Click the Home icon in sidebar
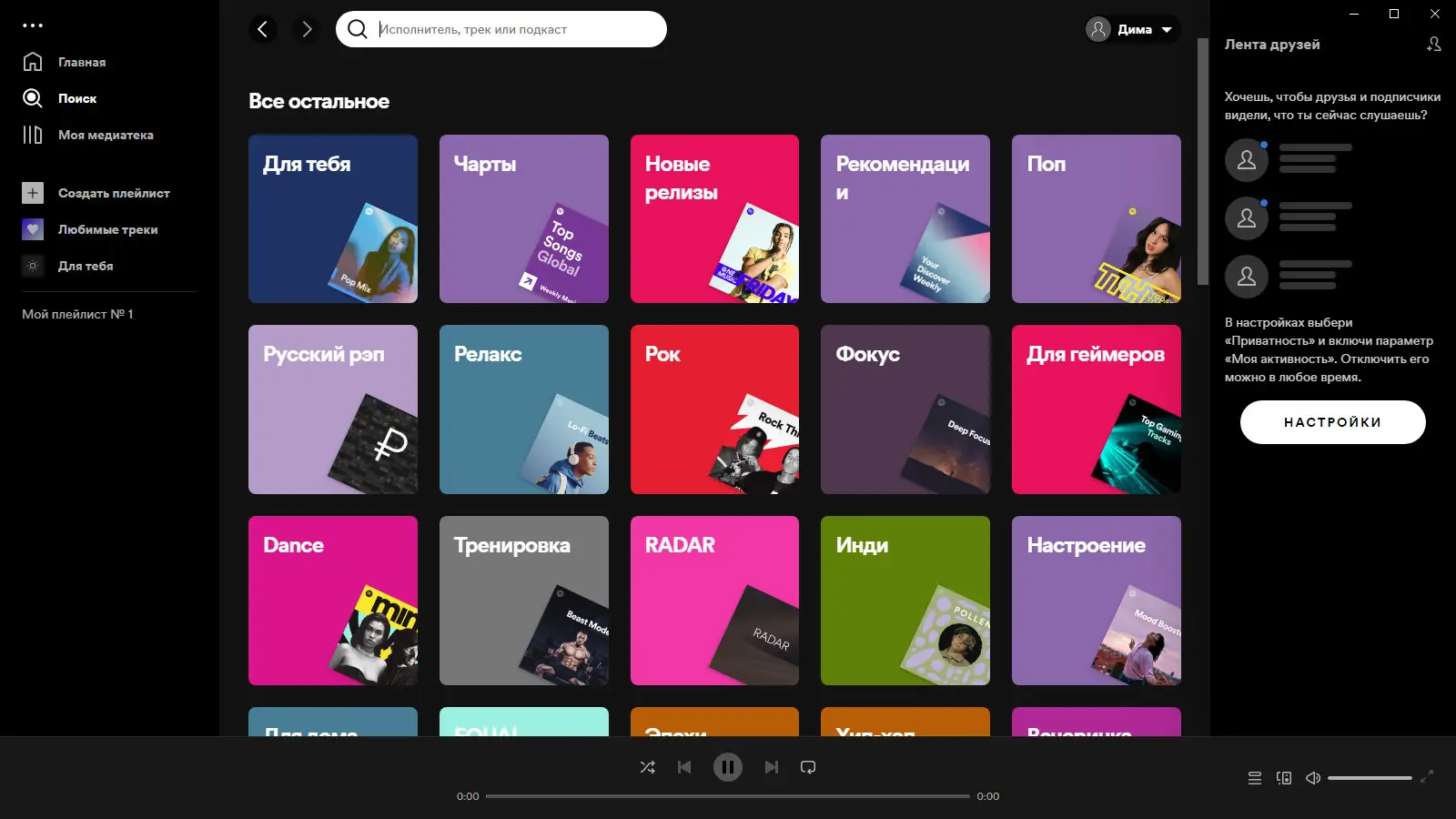 [x=33, y=62]
